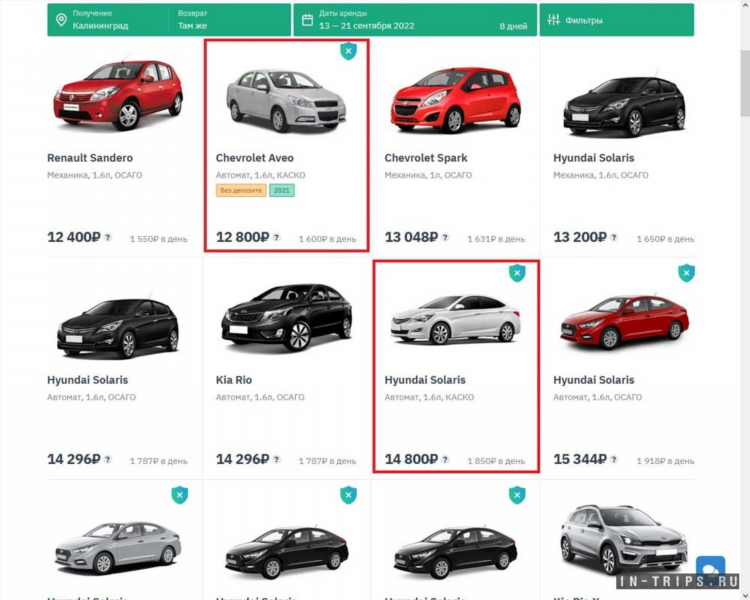Open the Даты аренды date range picker

click(415, 20)
